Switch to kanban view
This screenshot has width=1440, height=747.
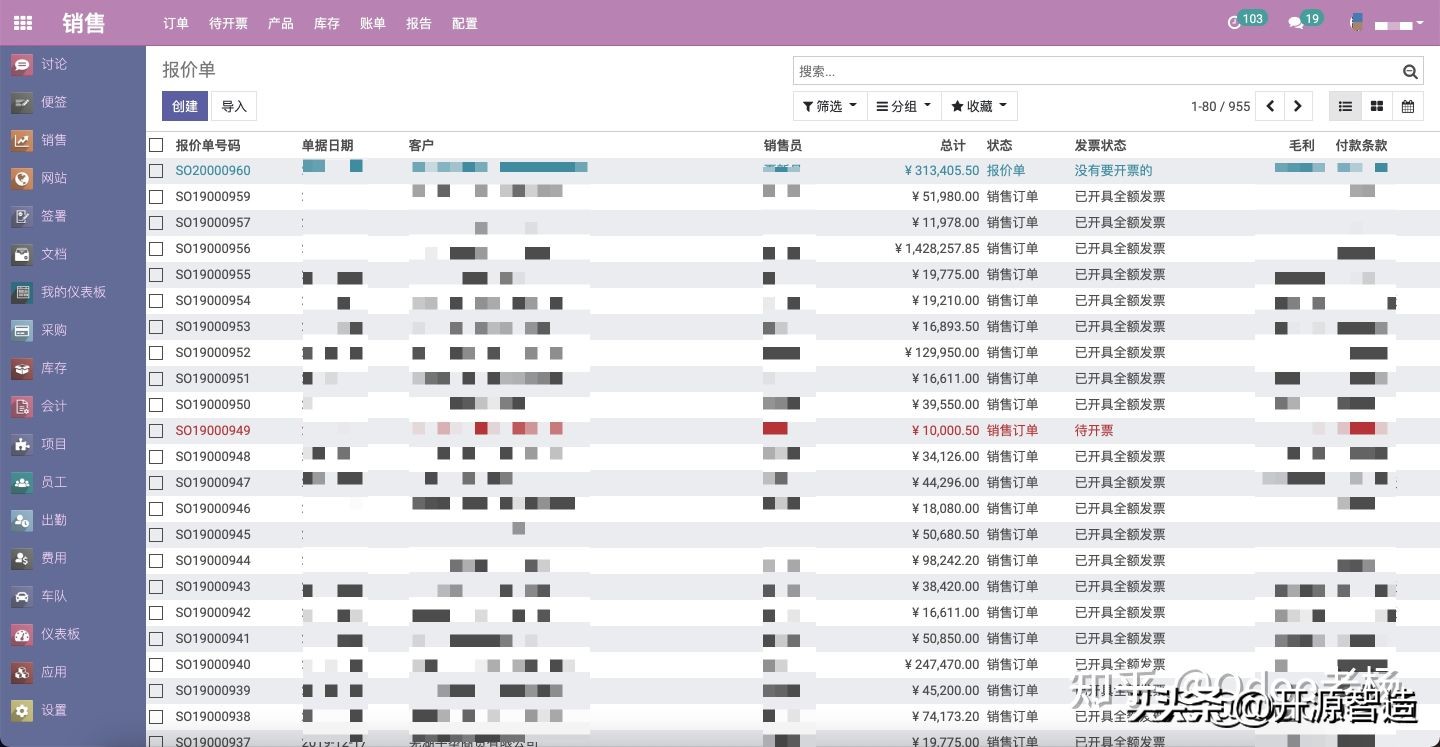click(1377, 106)
